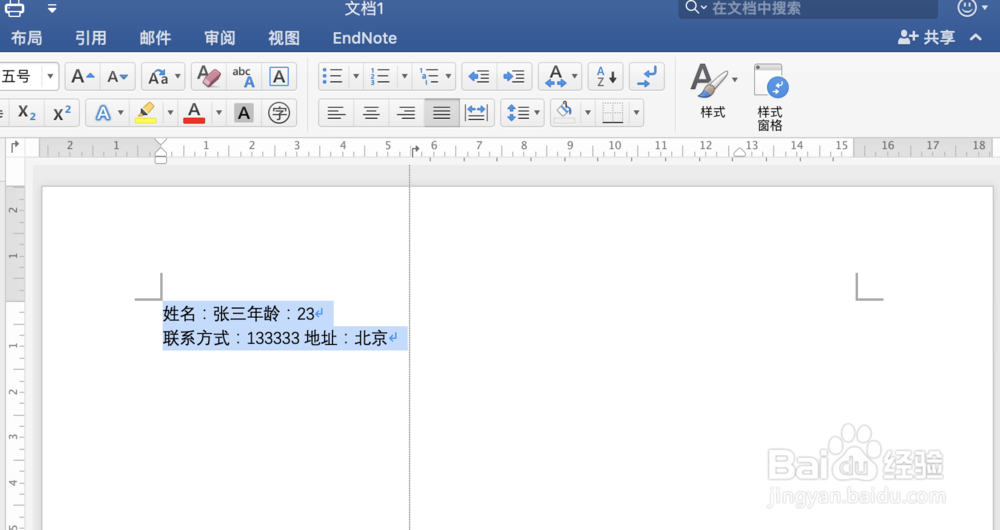Increase font size with the A-up icon
This screenshot has height=530, width=1000.
82,77
